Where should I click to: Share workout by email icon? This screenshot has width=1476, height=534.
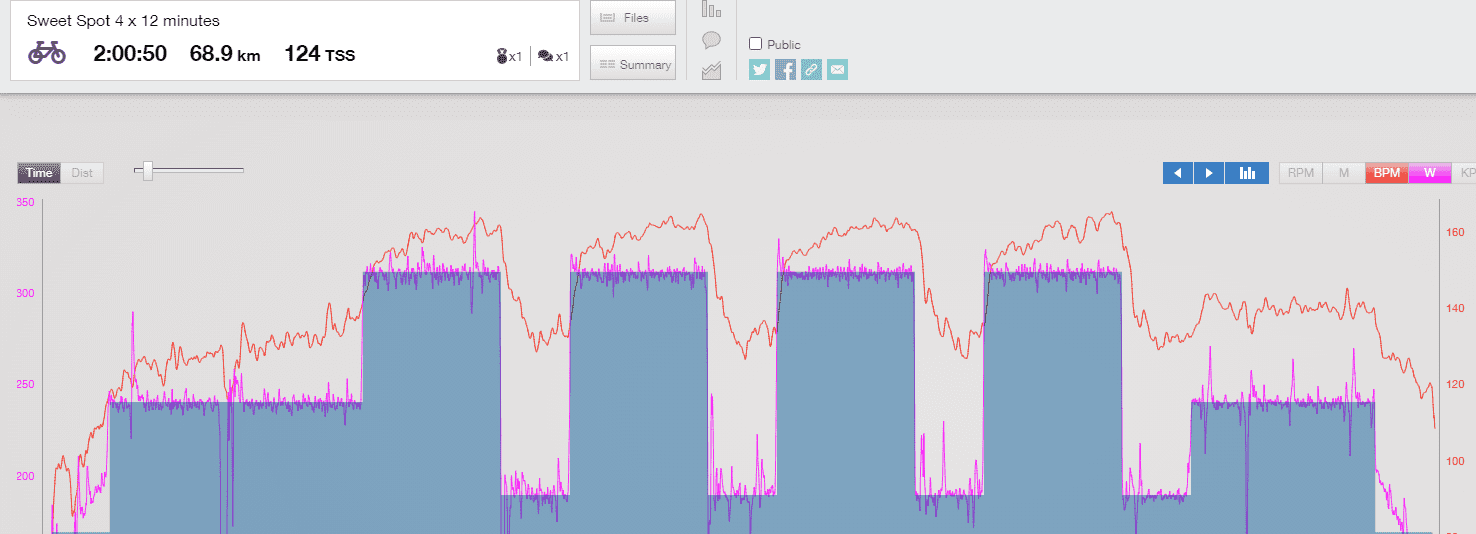pyautogui.click(x=837, y=69)
